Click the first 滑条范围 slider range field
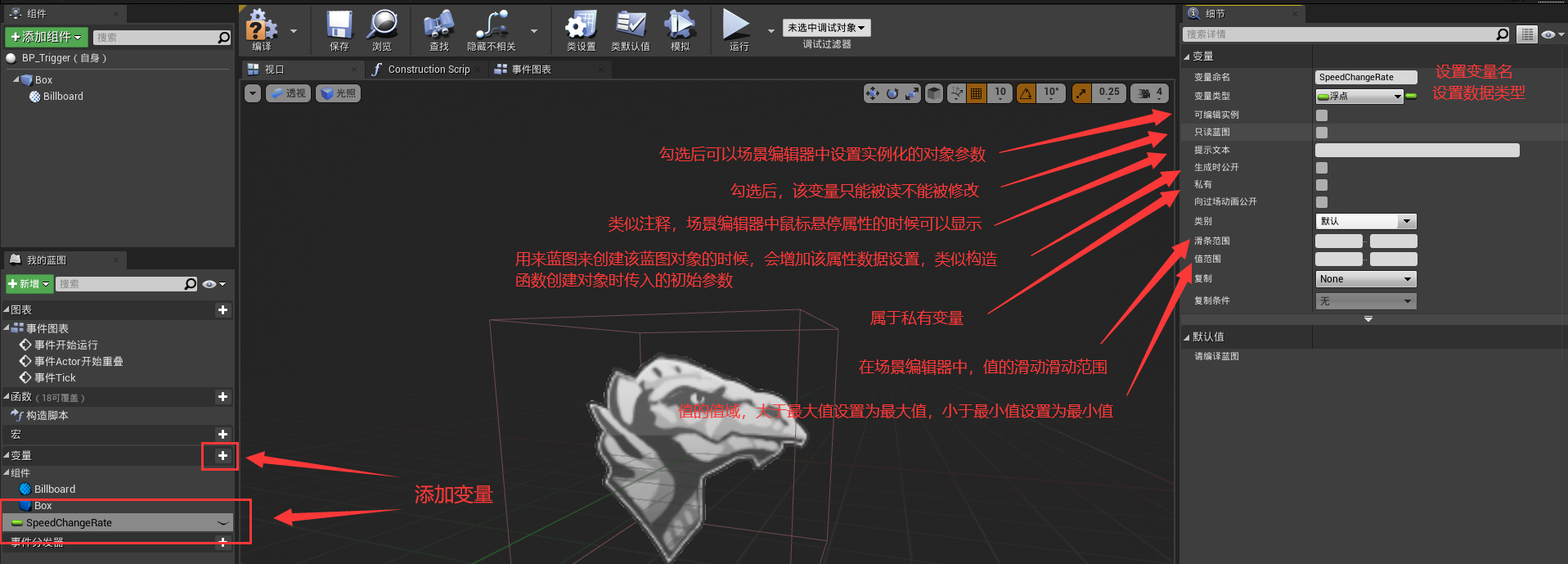The width and height of the screenshot is (1568, 564). click(1338, 241)
